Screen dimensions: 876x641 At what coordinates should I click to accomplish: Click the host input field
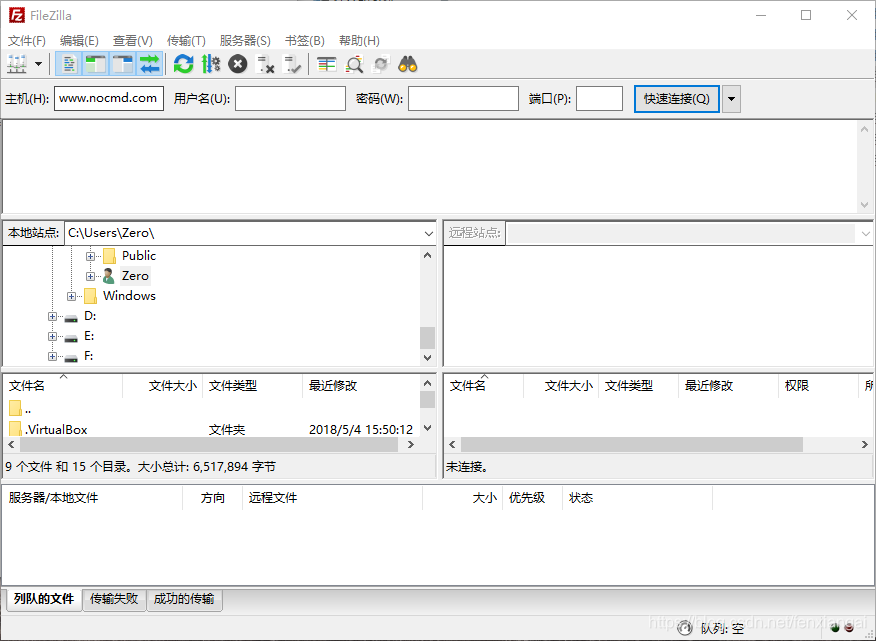[x=109, y=98]
